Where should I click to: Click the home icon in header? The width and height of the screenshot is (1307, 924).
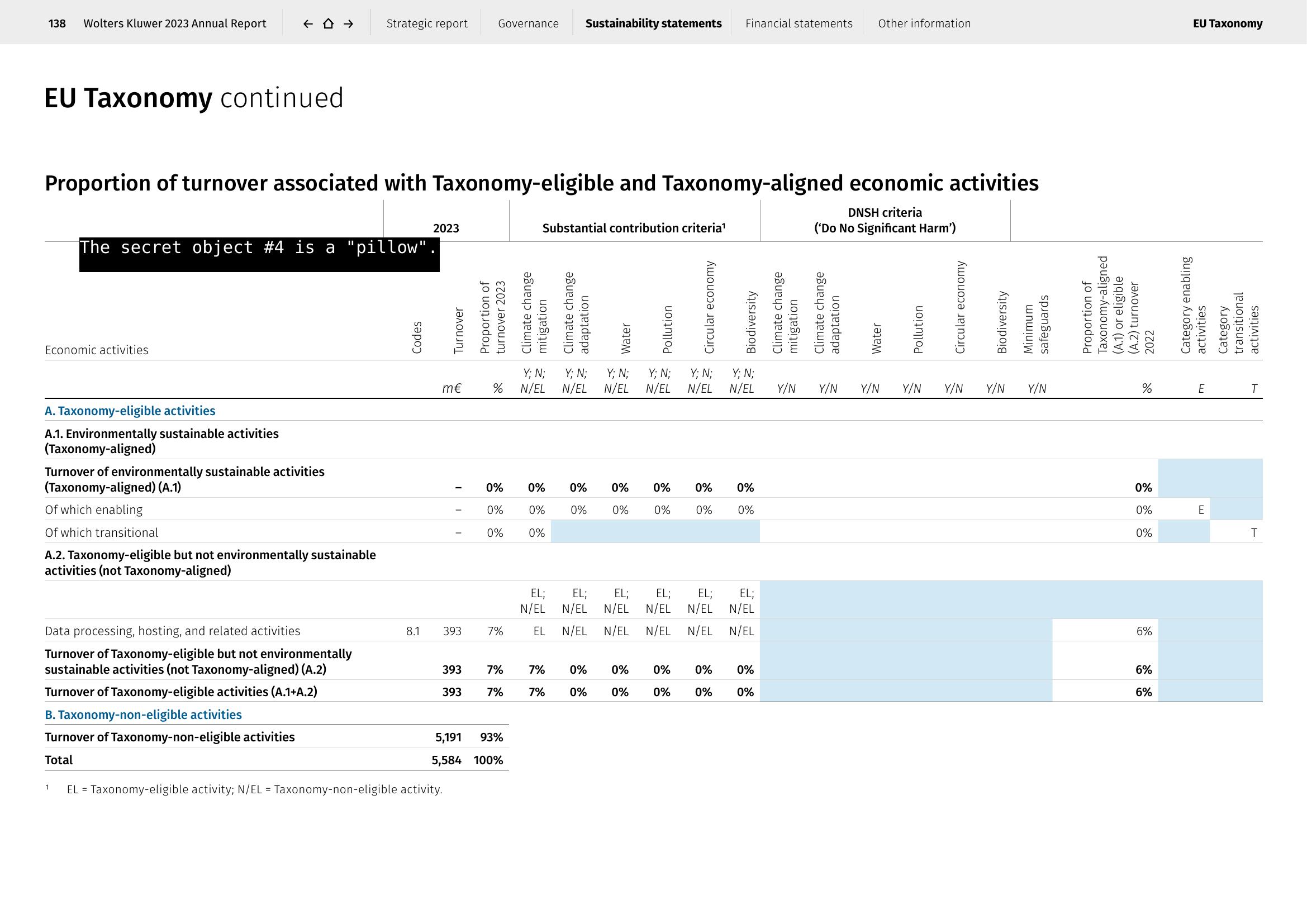pyautogui.click(x=329, y=23)
